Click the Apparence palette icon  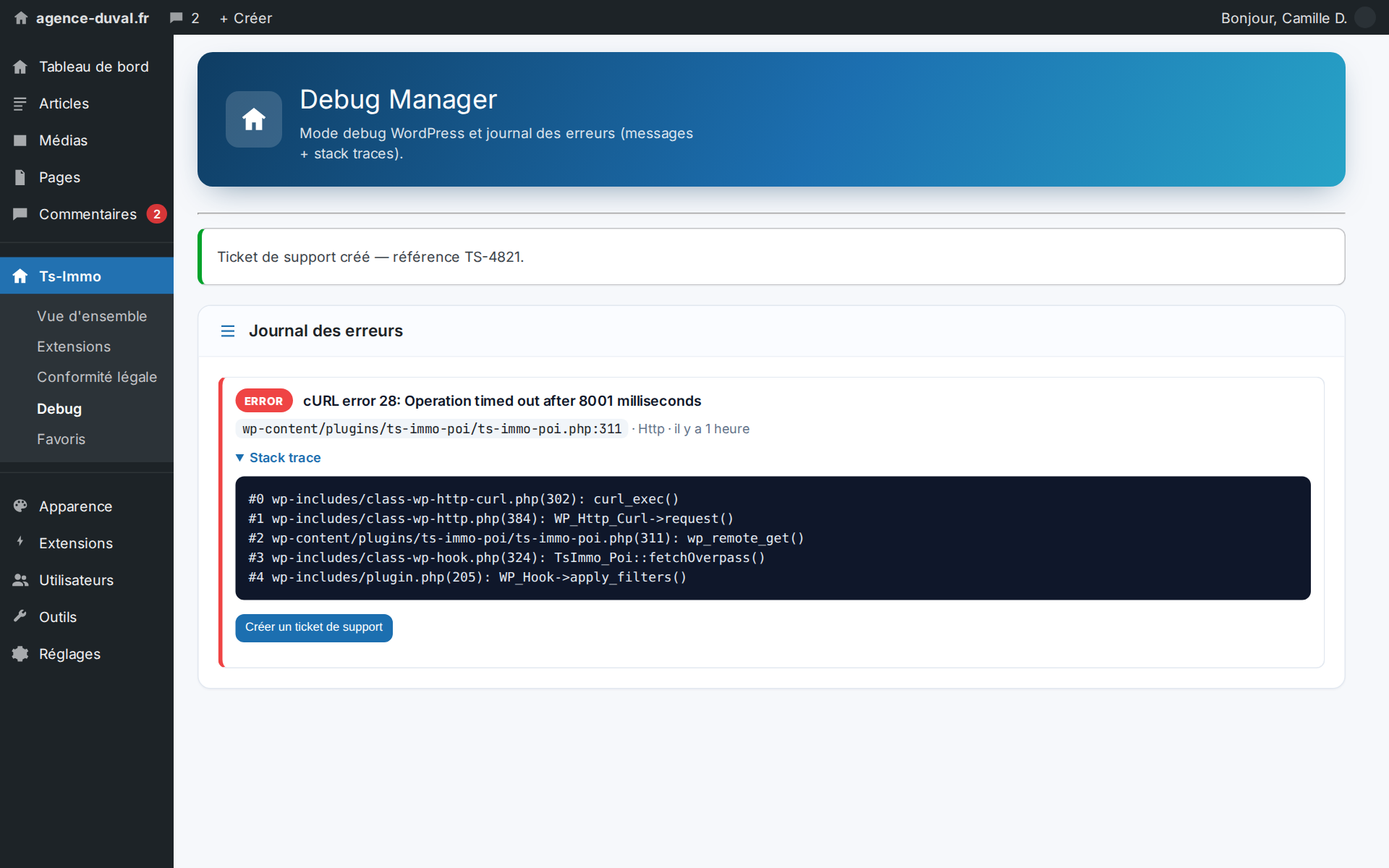point(20,506)
